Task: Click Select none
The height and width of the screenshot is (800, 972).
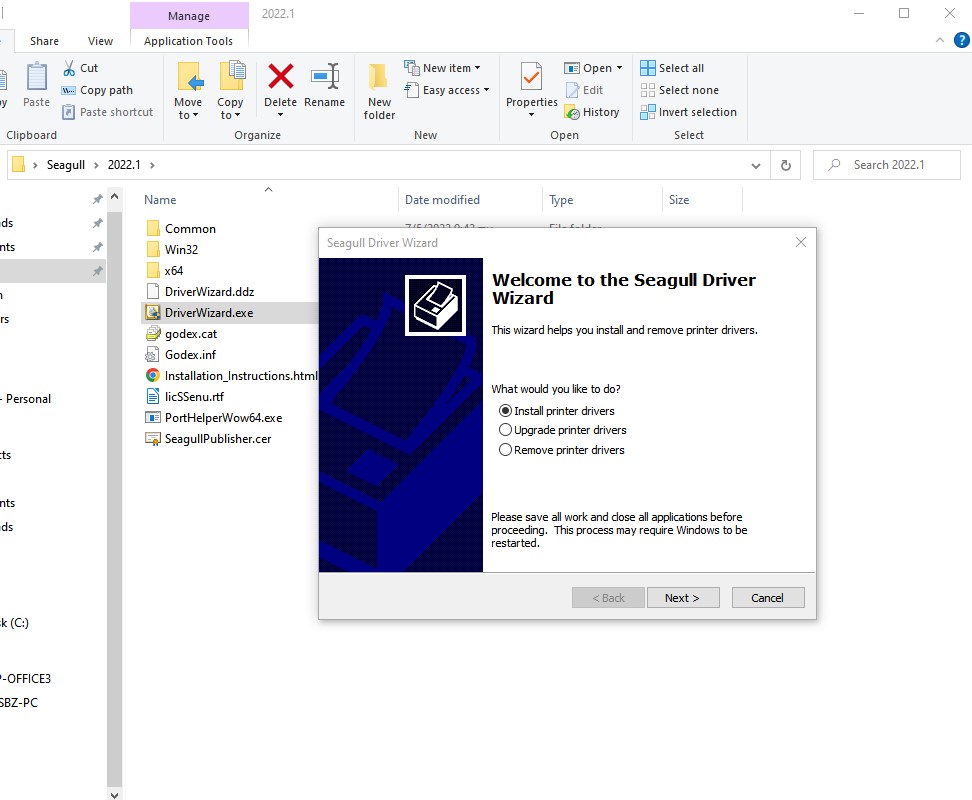Action: 679,90
